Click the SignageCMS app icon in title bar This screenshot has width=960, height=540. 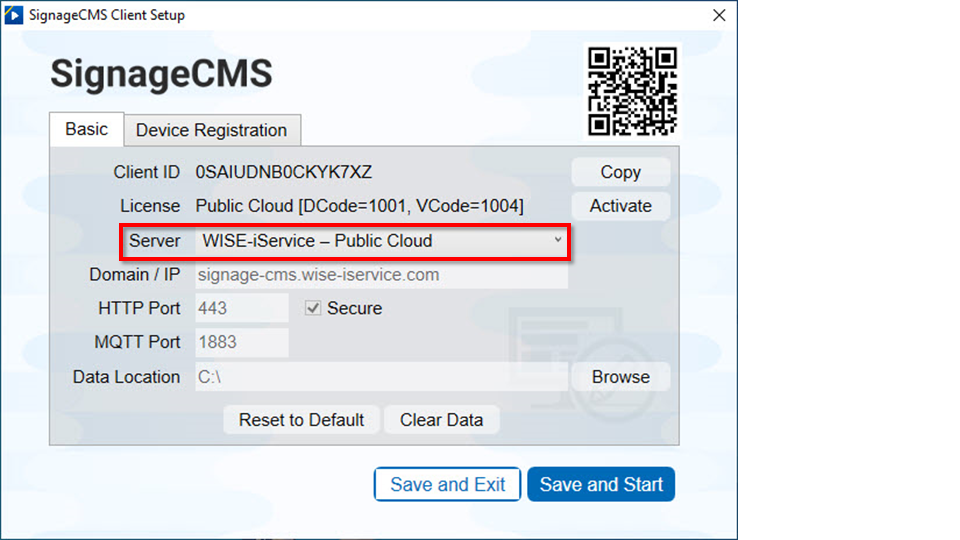14,15
